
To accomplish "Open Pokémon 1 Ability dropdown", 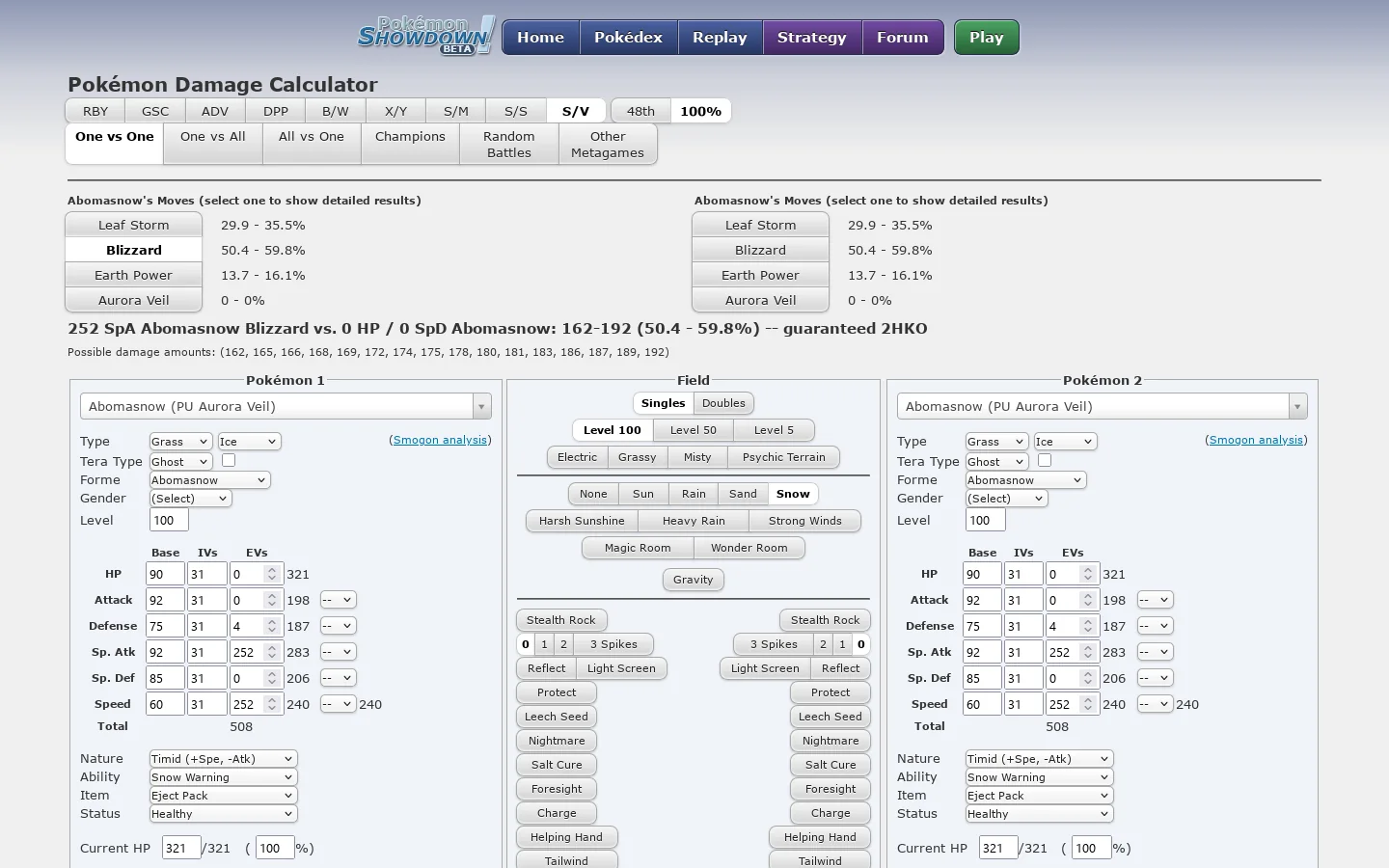I will click(x=223, y=777).
